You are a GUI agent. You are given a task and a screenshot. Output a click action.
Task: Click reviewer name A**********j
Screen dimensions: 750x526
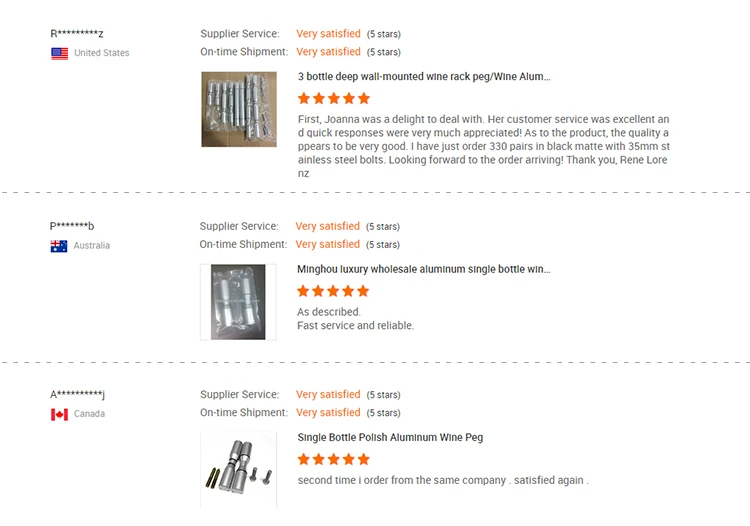coord(77,394)
